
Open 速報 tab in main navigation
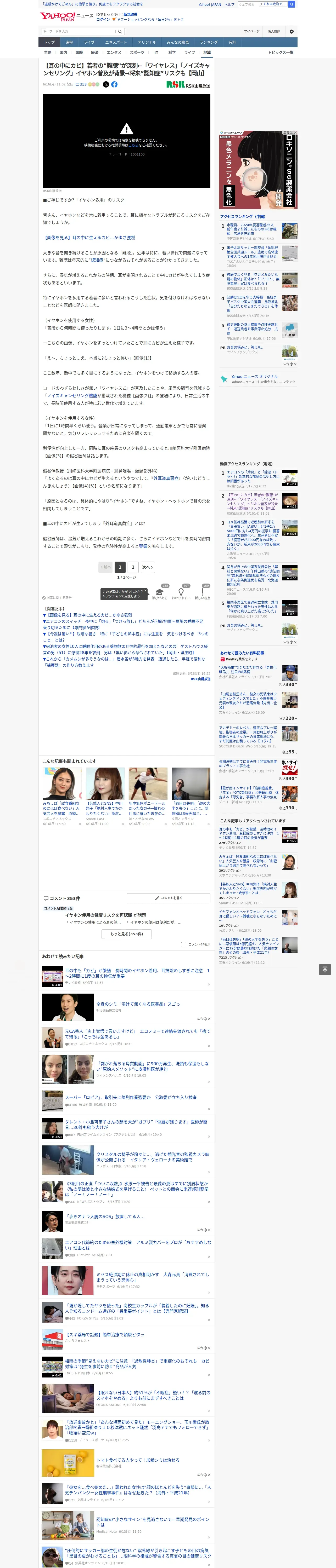(69, 43)
